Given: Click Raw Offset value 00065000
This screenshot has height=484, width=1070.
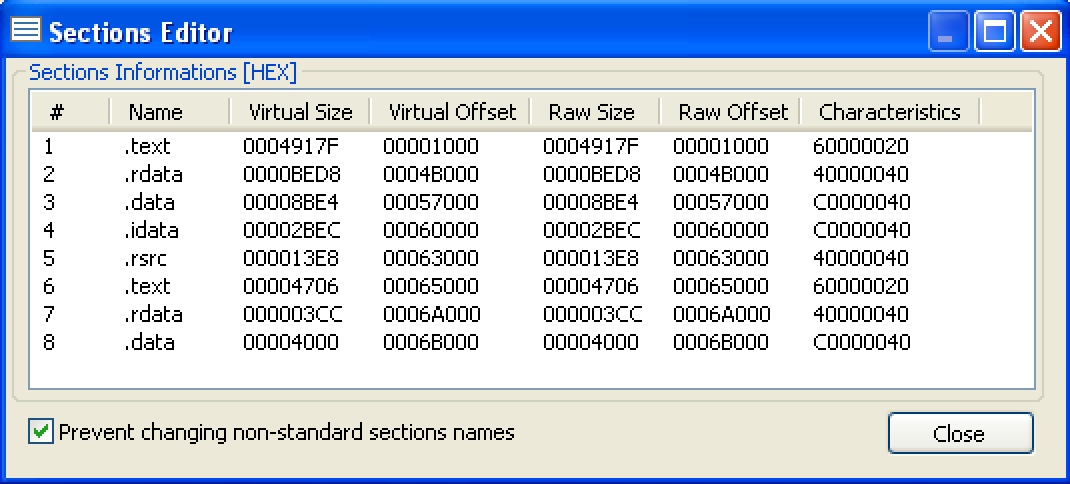Looking at the screenshot, I should (x=721, y=285).
